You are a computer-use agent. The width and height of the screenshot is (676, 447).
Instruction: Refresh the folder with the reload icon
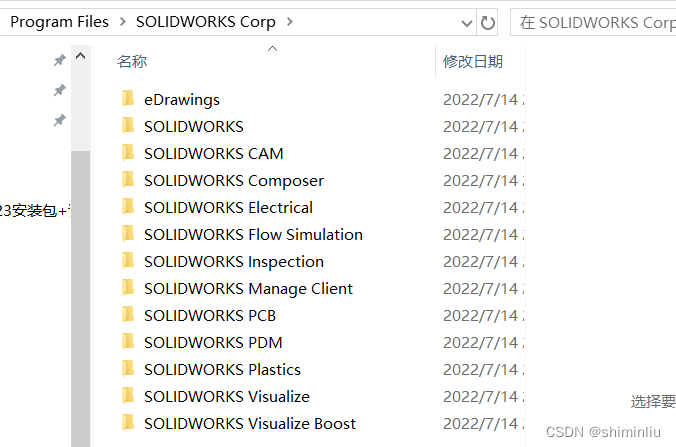point(488,22)
